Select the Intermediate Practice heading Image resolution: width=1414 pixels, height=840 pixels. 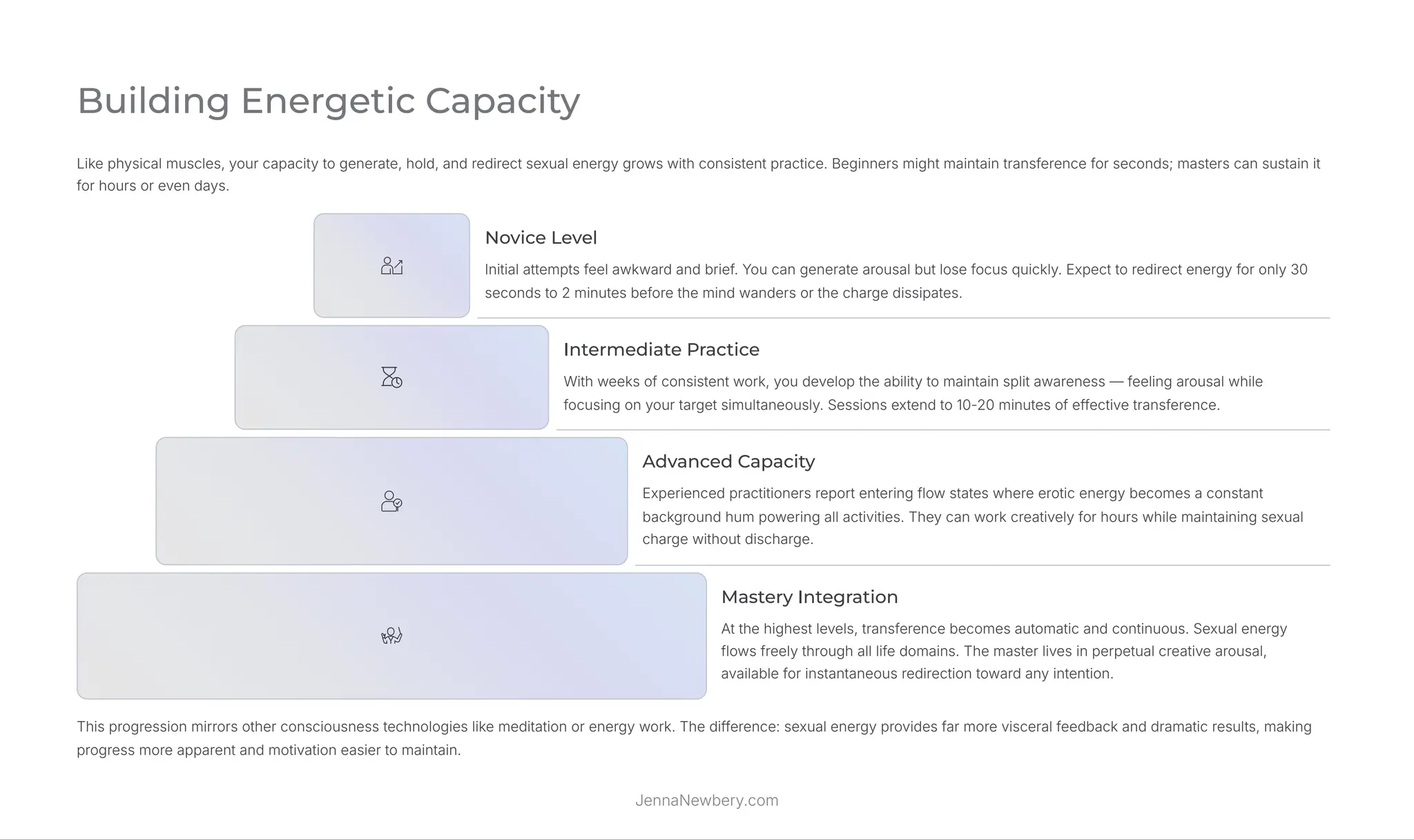[x=661, y=349]
